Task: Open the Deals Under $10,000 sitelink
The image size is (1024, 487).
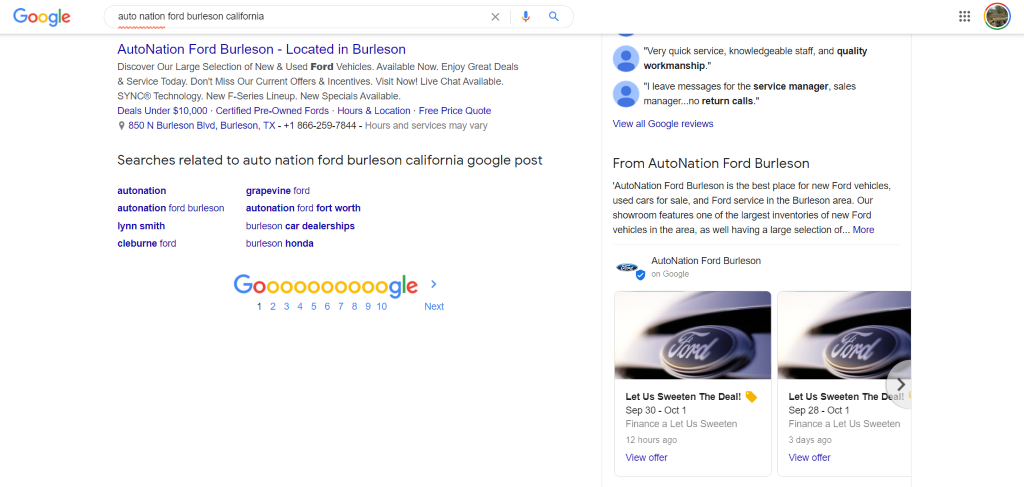Action: (x=163, y=111)
